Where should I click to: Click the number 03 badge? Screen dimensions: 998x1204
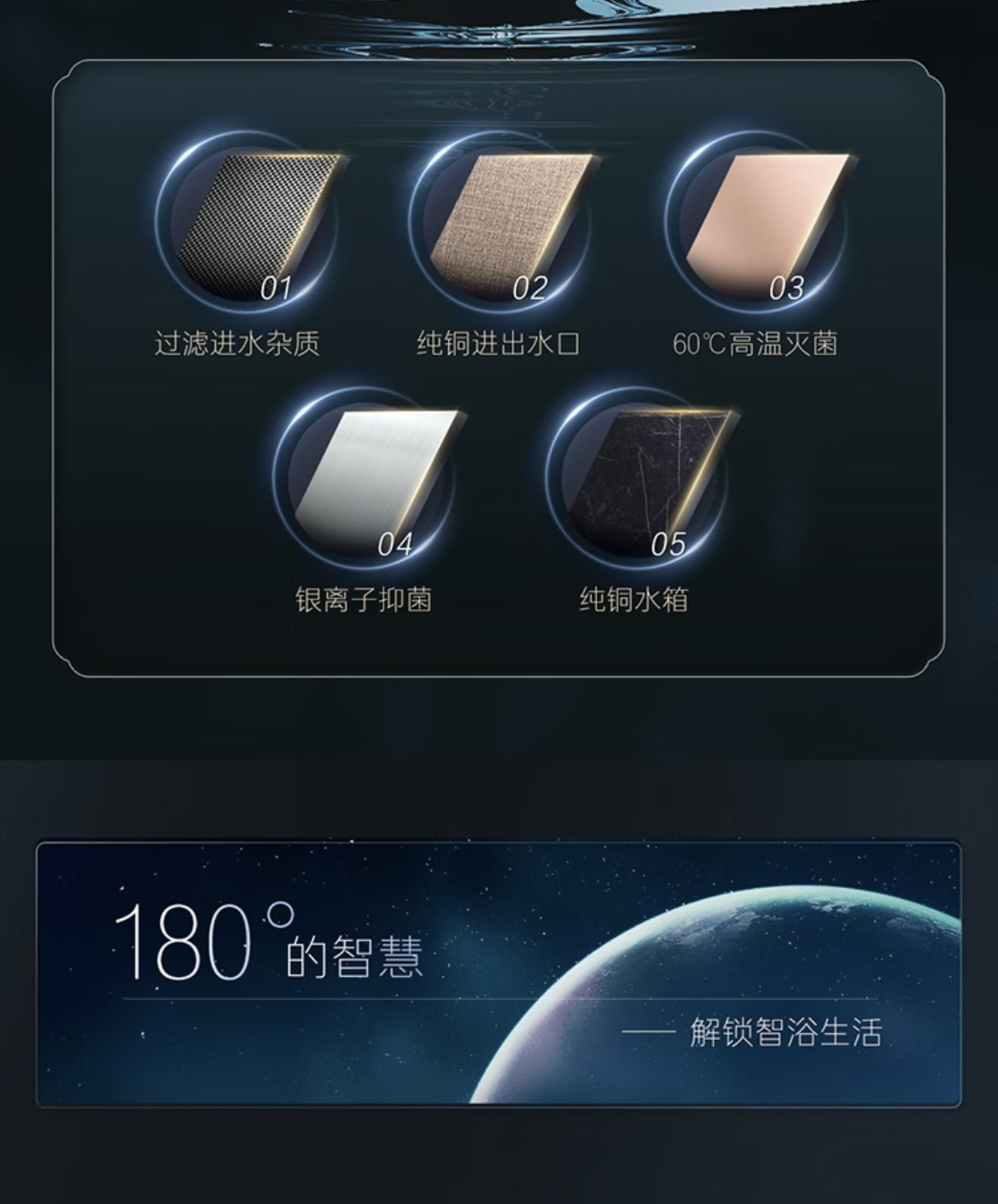point(786,289)
